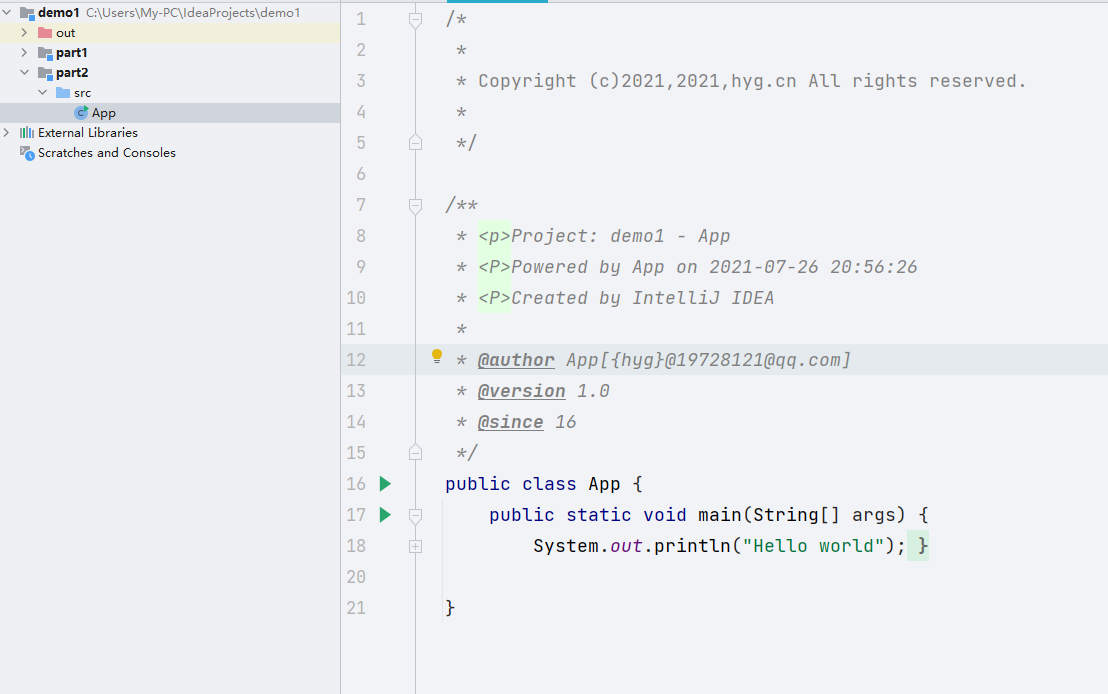Click the "Hello world" string literal
Viewport: 1108px width, 694px height.
click(813, 546)
